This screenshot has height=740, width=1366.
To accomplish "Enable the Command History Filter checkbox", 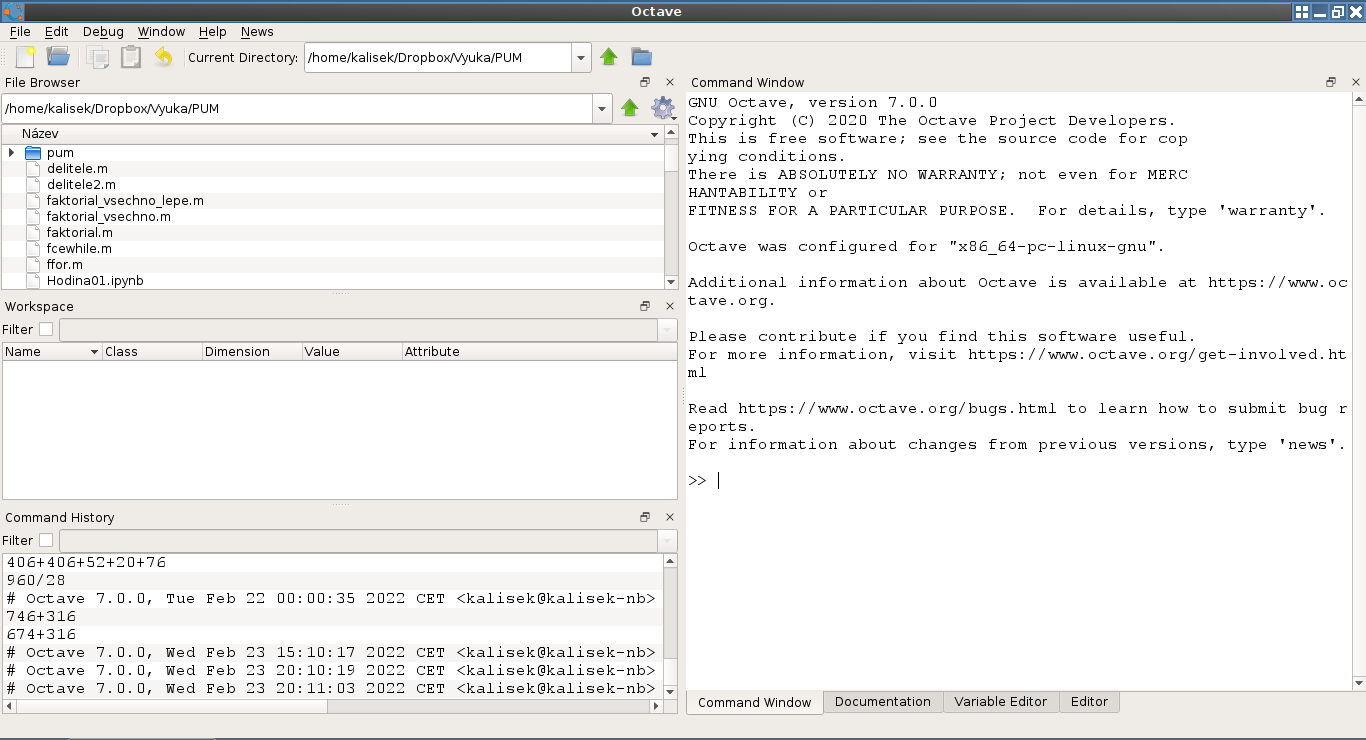I will [x=46, y=541].
